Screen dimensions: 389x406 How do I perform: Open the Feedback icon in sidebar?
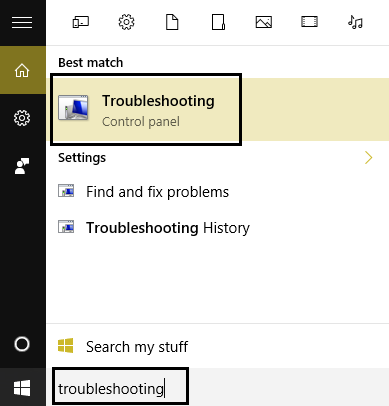(22, 166)
